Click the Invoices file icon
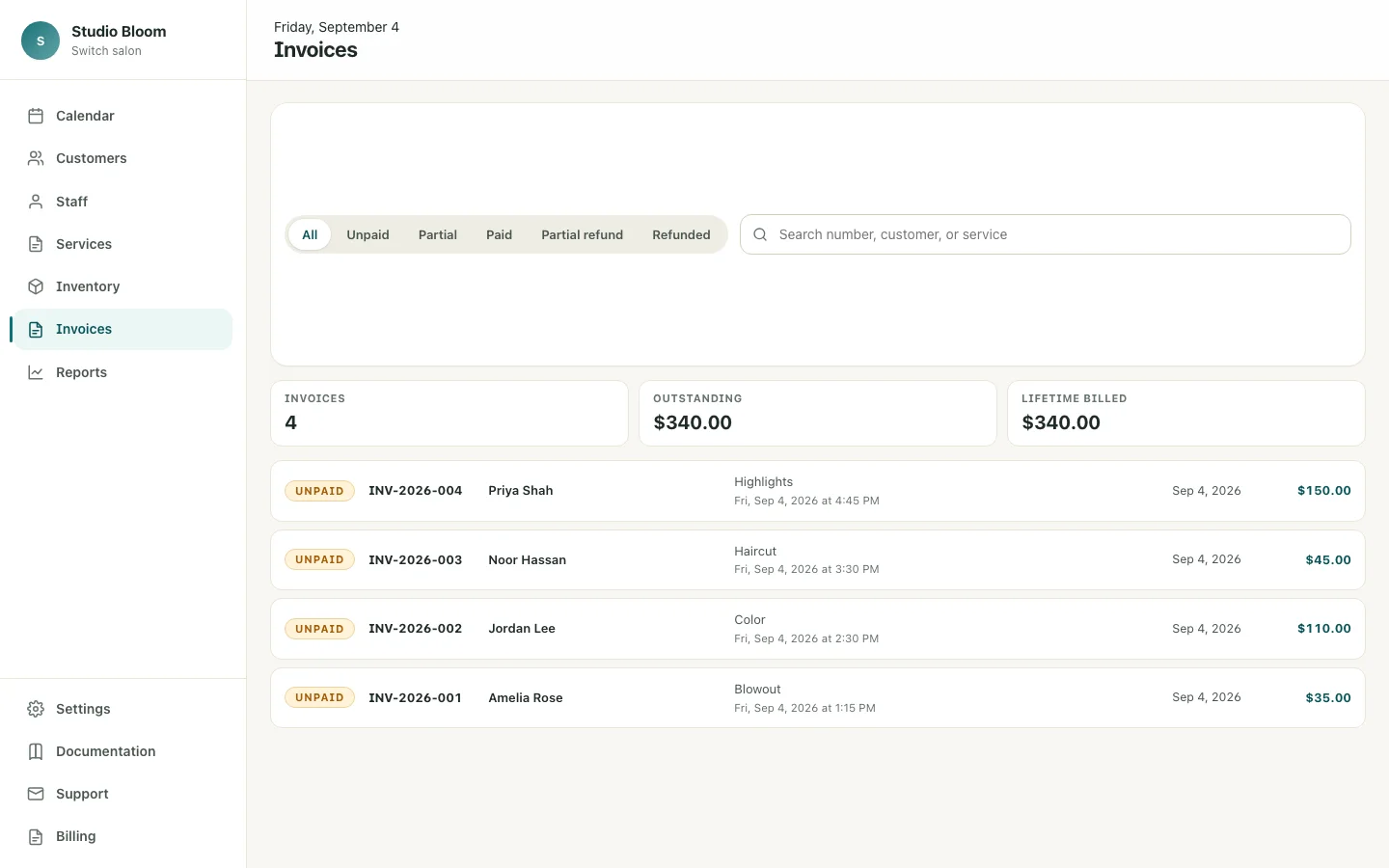The image size is (1389, 868). coord(36,330)
